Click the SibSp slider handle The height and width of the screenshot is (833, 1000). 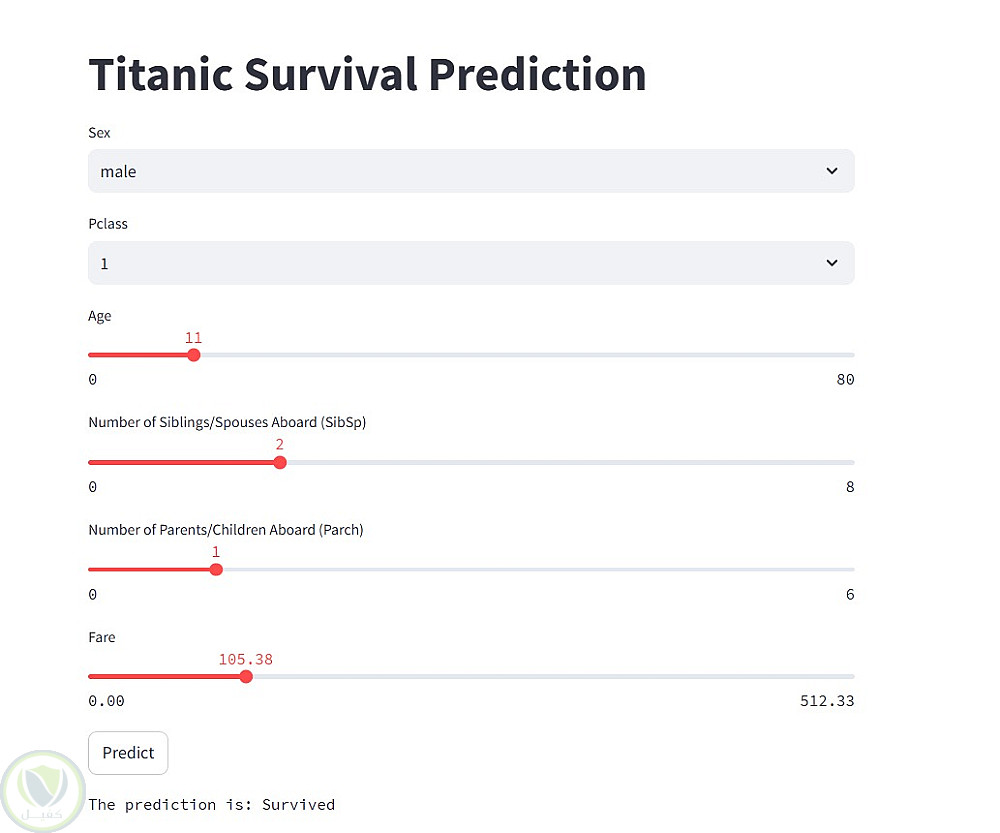pos(280,462)
